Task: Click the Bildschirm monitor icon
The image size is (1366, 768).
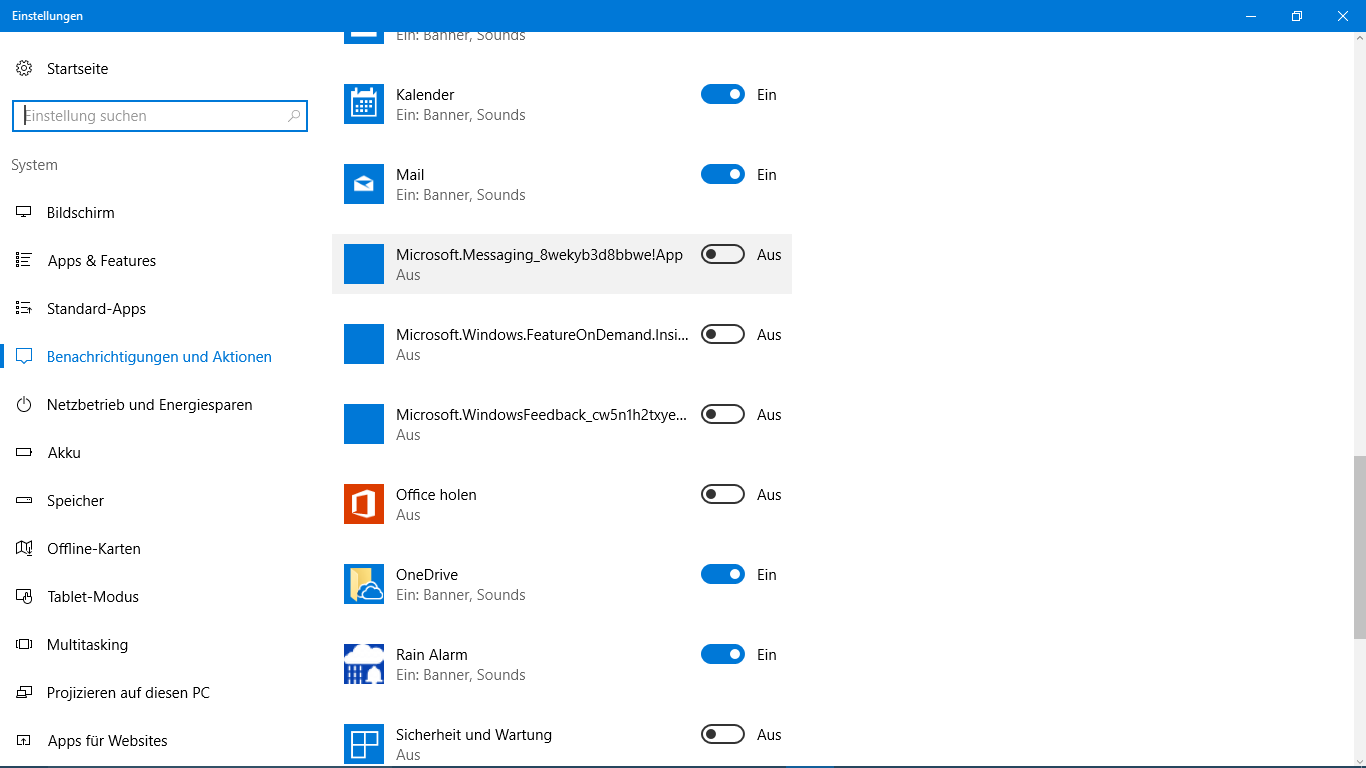Action: coord(24,212)
